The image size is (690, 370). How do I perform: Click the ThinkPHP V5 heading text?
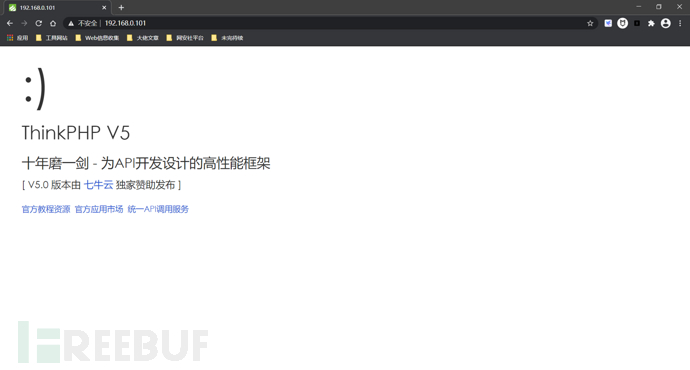click(x=76, y=133)
